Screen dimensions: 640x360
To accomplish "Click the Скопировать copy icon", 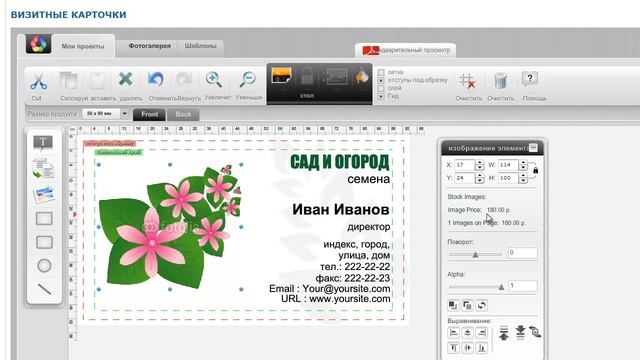I will (x=68, y=80).
